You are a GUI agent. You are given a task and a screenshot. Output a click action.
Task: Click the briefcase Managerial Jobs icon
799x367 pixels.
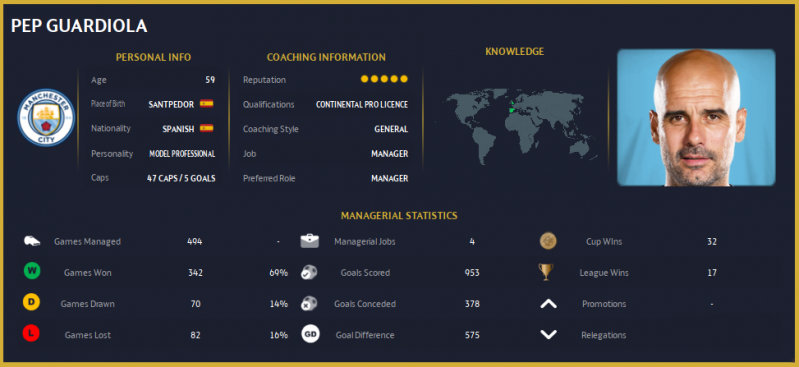tap(309, 241)
